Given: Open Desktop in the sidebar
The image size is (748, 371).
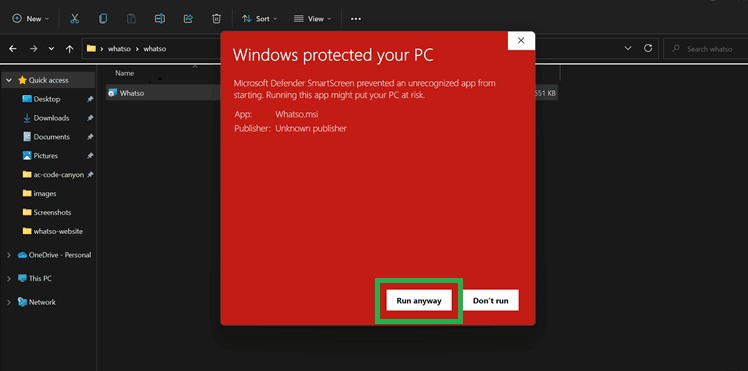Looking at the screenshot, I should tap(47, 99).
